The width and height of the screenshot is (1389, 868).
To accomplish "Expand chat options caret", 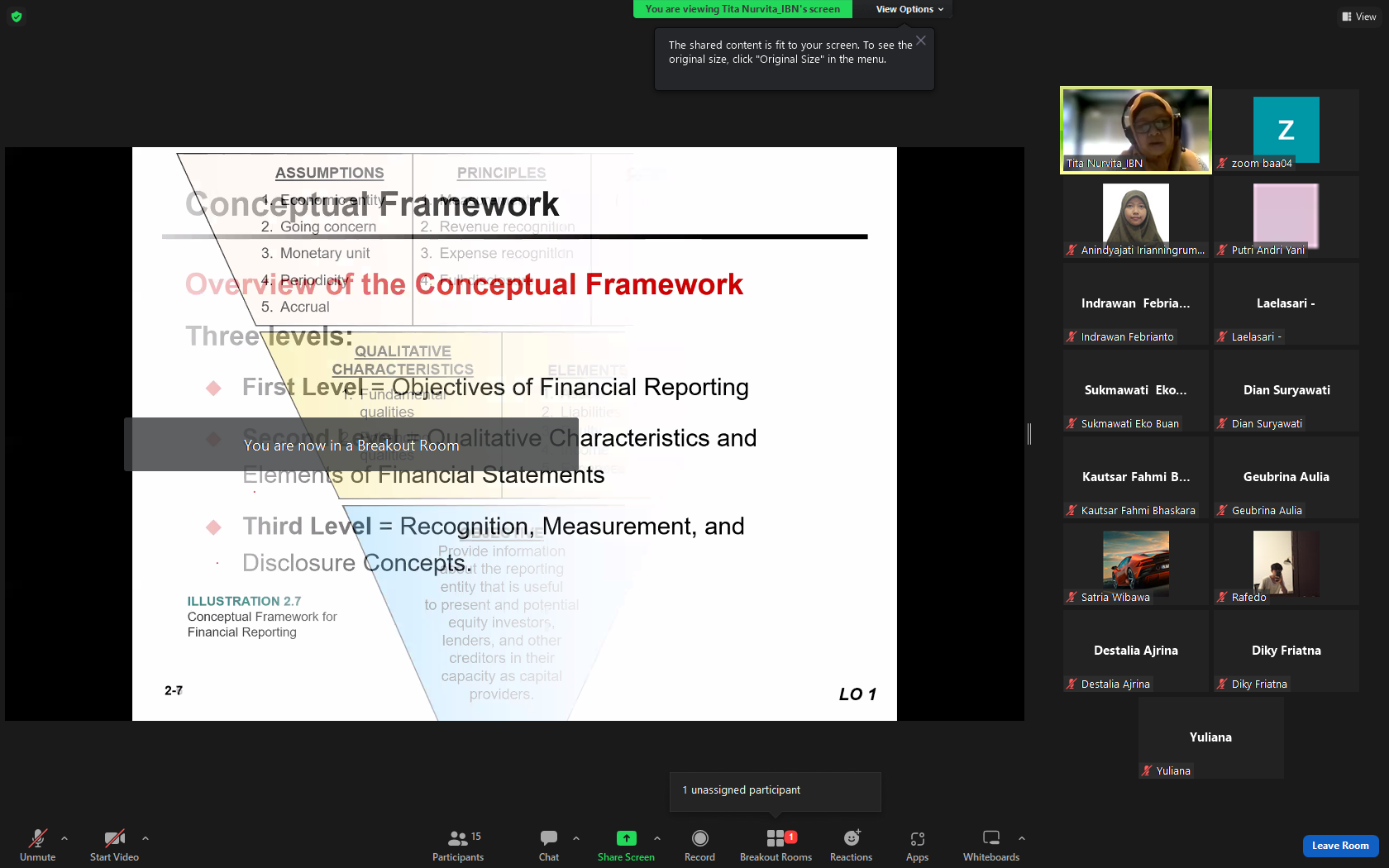I will click(576, 838).
